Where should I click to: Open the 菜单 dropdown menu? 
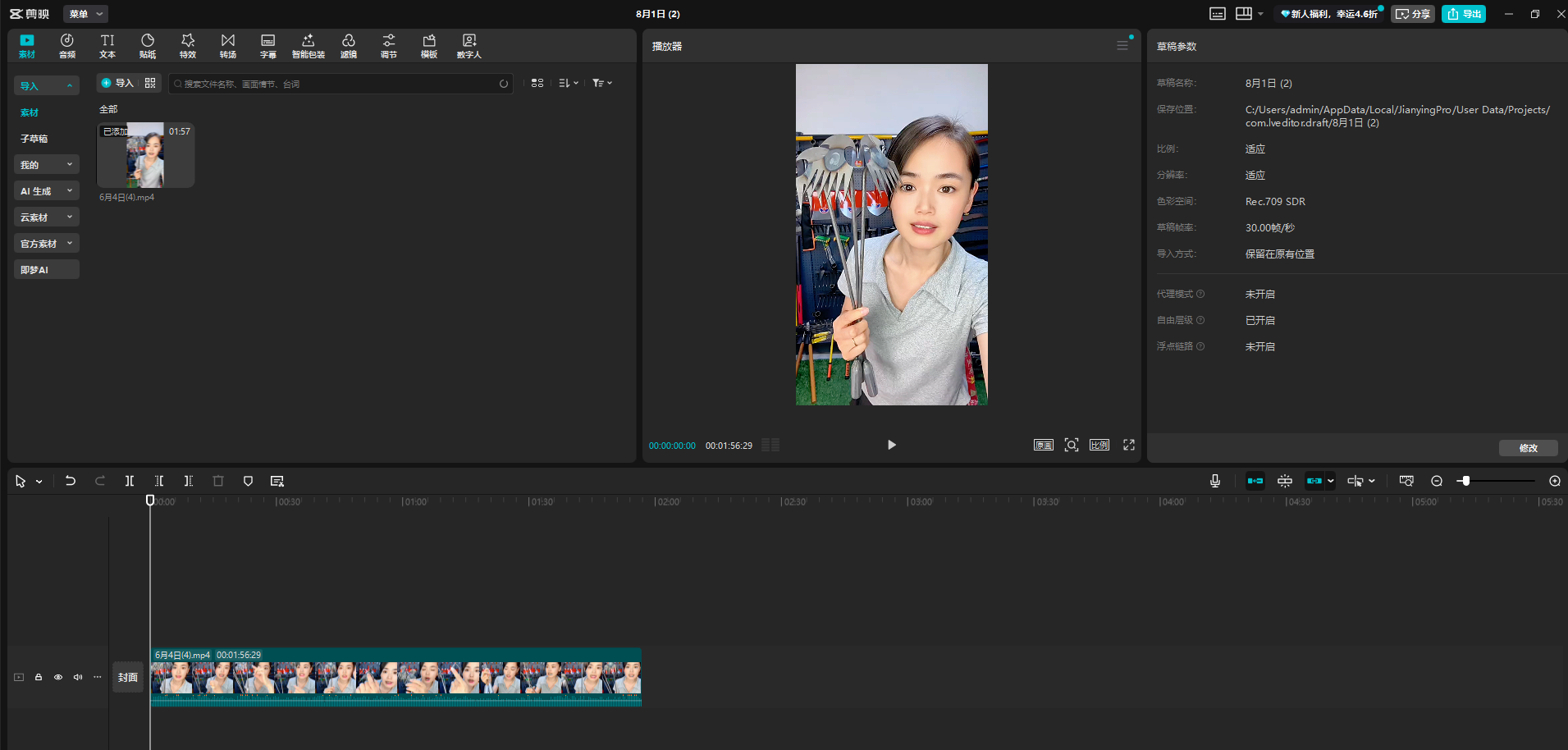(x=85, y=14)
